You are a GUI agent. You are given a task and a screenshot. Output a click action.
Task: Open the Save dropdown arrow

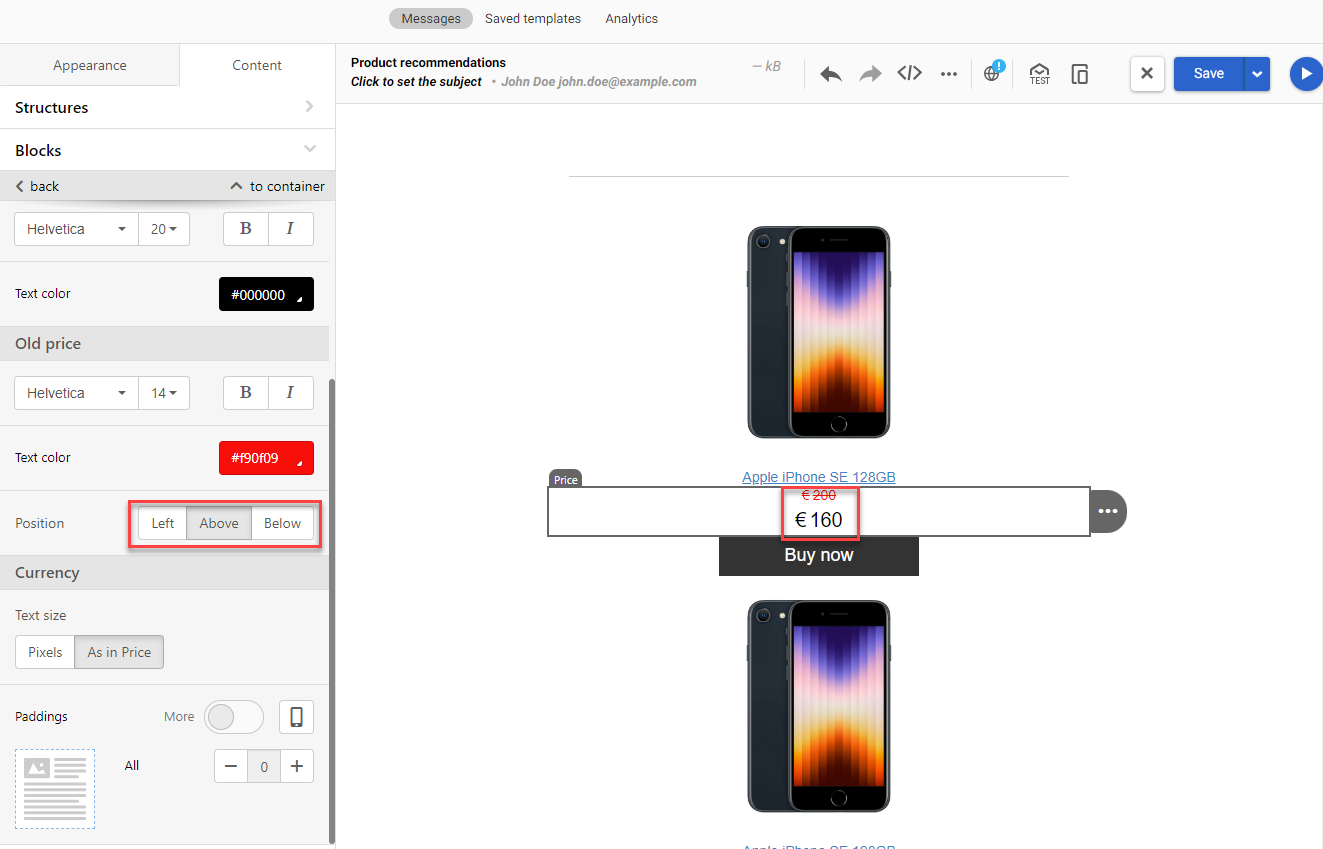[1257, 73]
